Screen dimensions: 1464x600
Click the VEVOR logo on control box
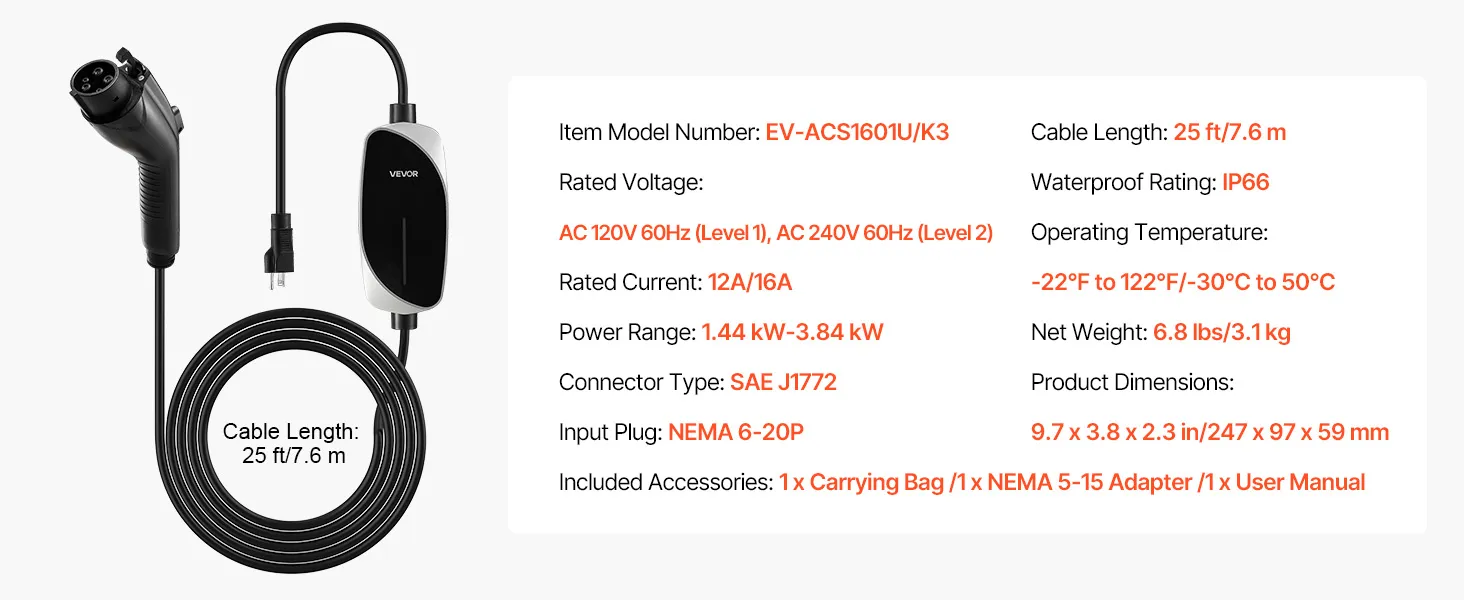[404, 174]
